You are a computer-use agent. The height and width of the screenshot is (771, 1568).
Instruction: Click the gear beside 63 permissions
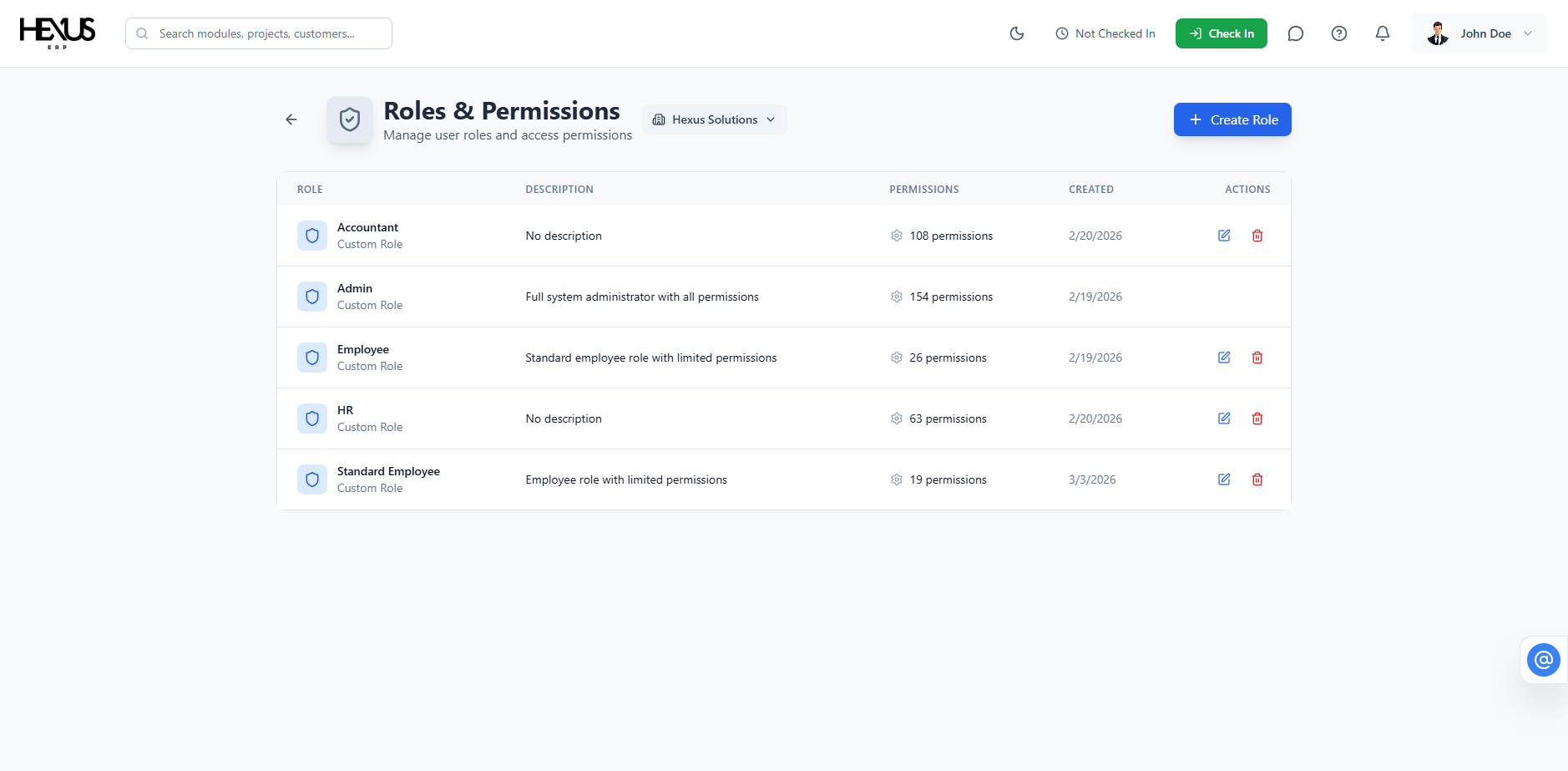(x=897, y=418)
